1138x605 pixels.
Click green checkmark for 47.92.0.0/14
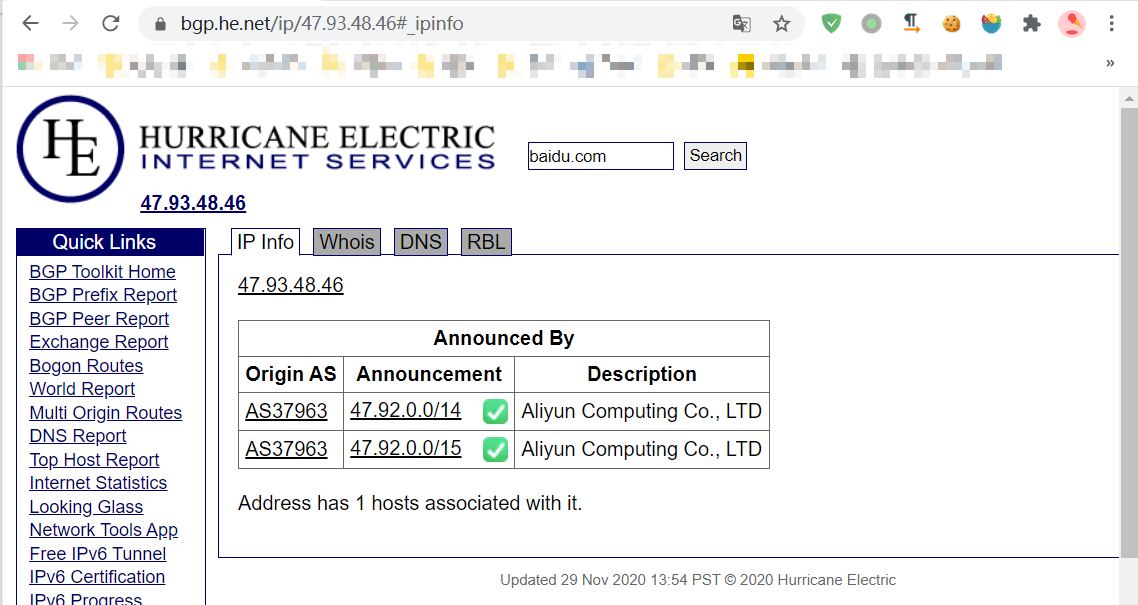pos(495,411)
